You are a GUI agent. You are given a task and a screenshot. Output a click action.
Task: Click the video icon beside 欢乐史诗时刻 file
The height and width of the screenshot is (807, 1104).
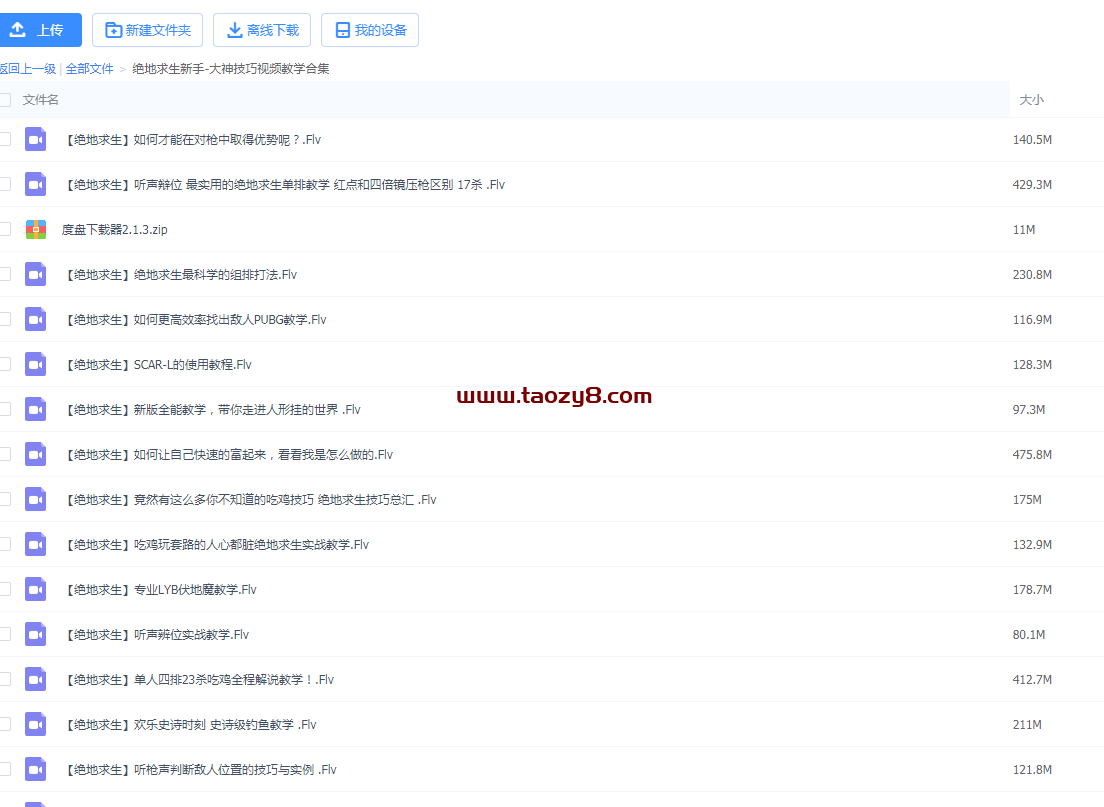point(35,724)
